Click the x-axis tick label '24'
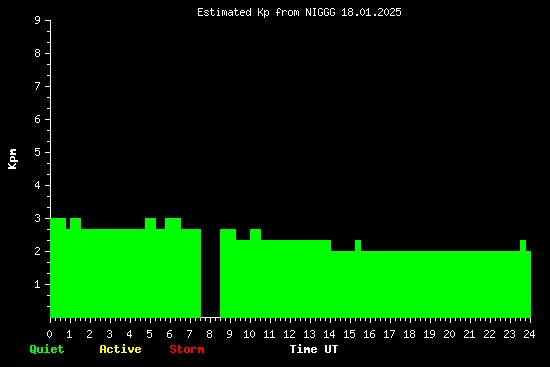This screenshot has width=550, height=367. click(x=529, y=334)
